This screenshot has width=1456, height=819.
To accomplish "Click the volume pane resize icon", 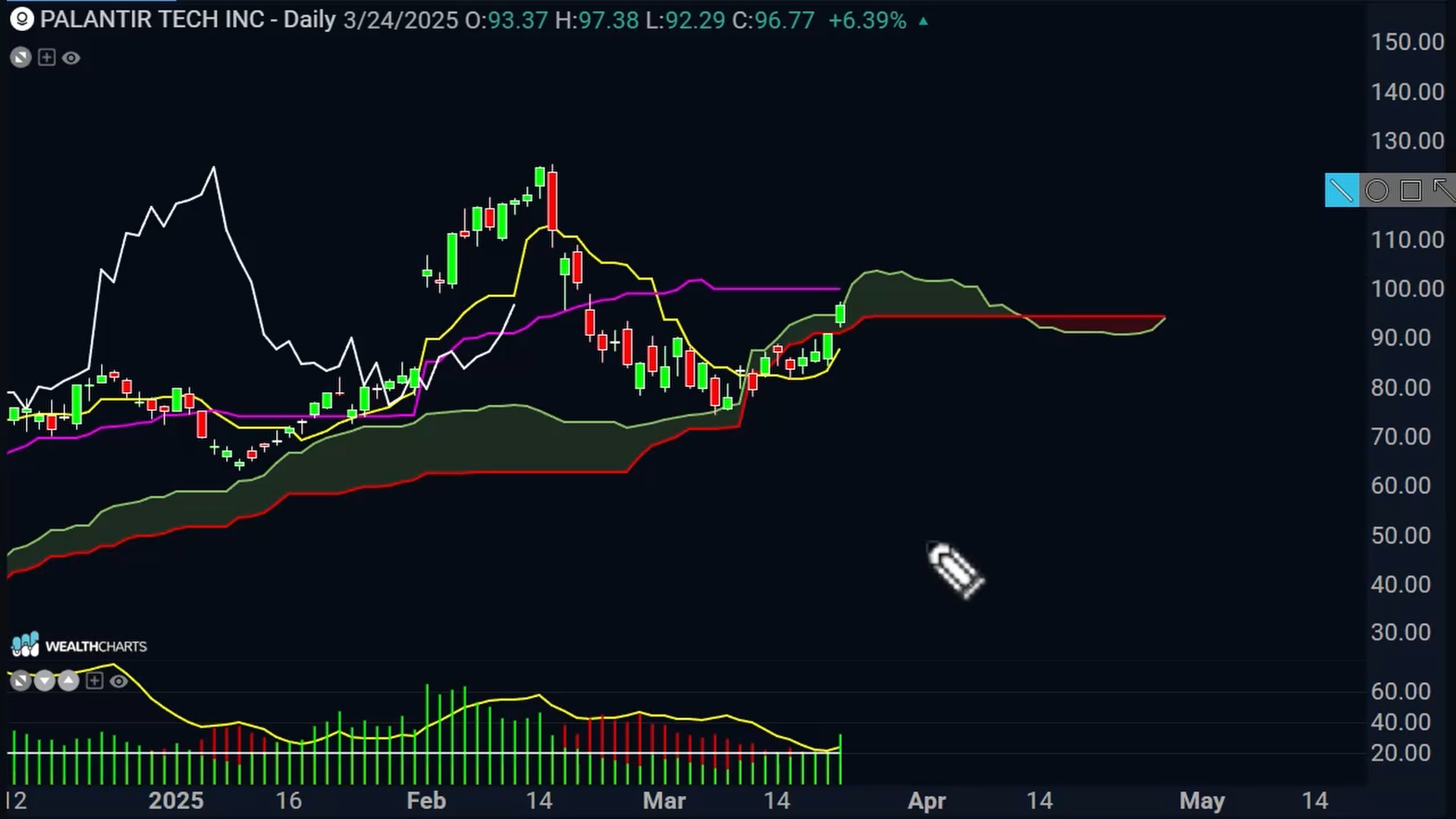I will 20,681.
